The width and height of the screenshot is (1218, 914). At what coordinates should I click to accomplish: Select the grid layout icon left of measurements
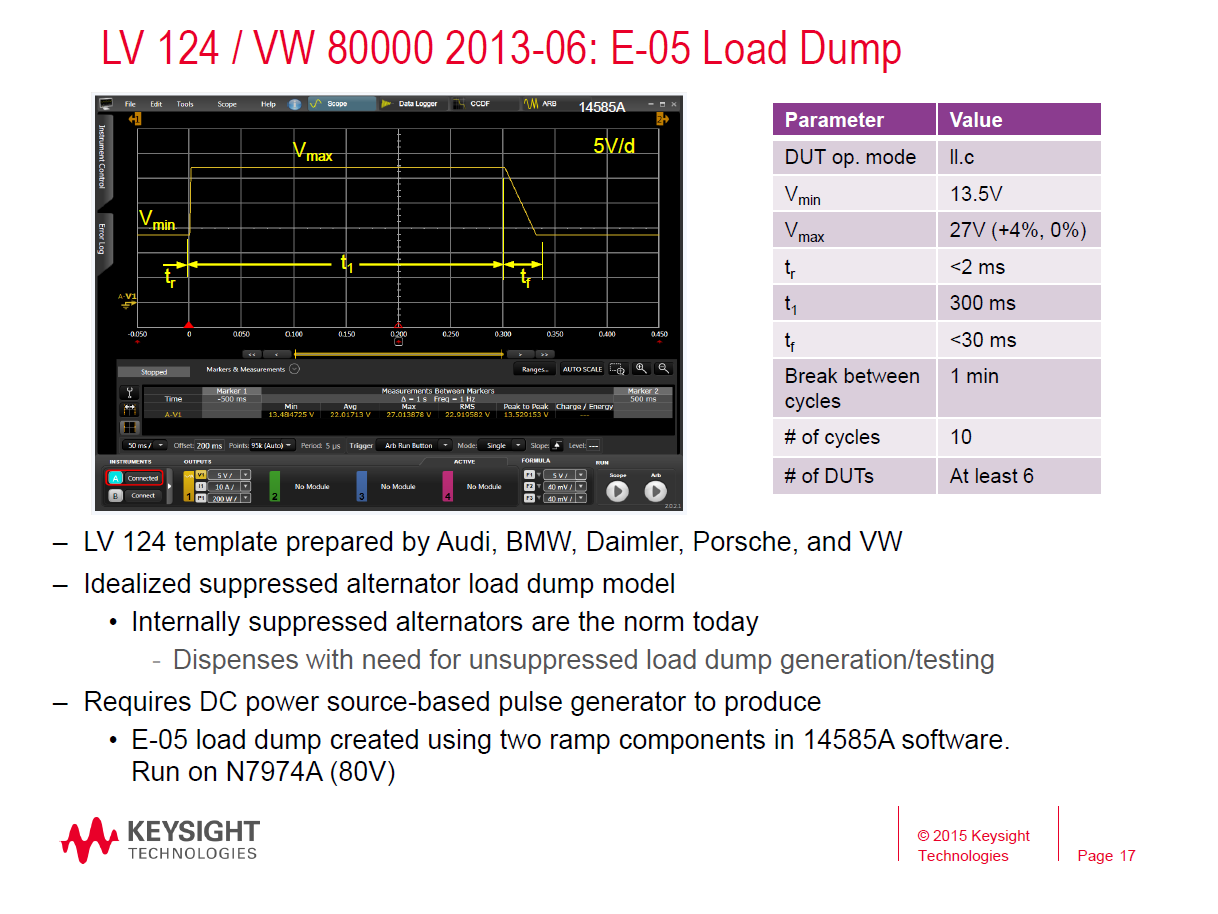click(128, 427)
